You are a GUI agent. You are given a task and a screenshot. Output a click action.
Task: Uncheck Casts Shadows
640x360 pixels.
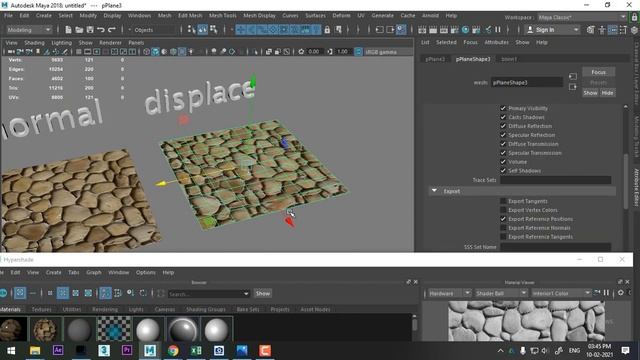coord(503,117)
